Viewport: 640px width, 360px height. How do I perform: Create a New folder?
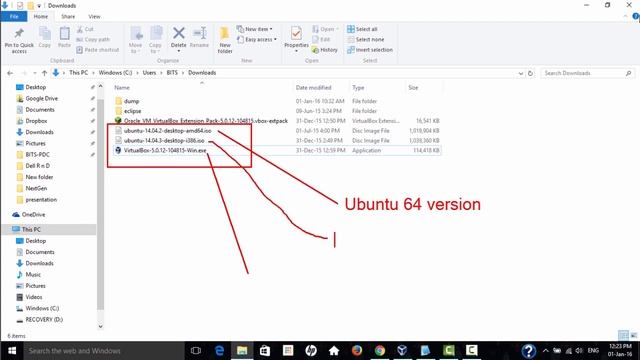(x=225, y=40)
